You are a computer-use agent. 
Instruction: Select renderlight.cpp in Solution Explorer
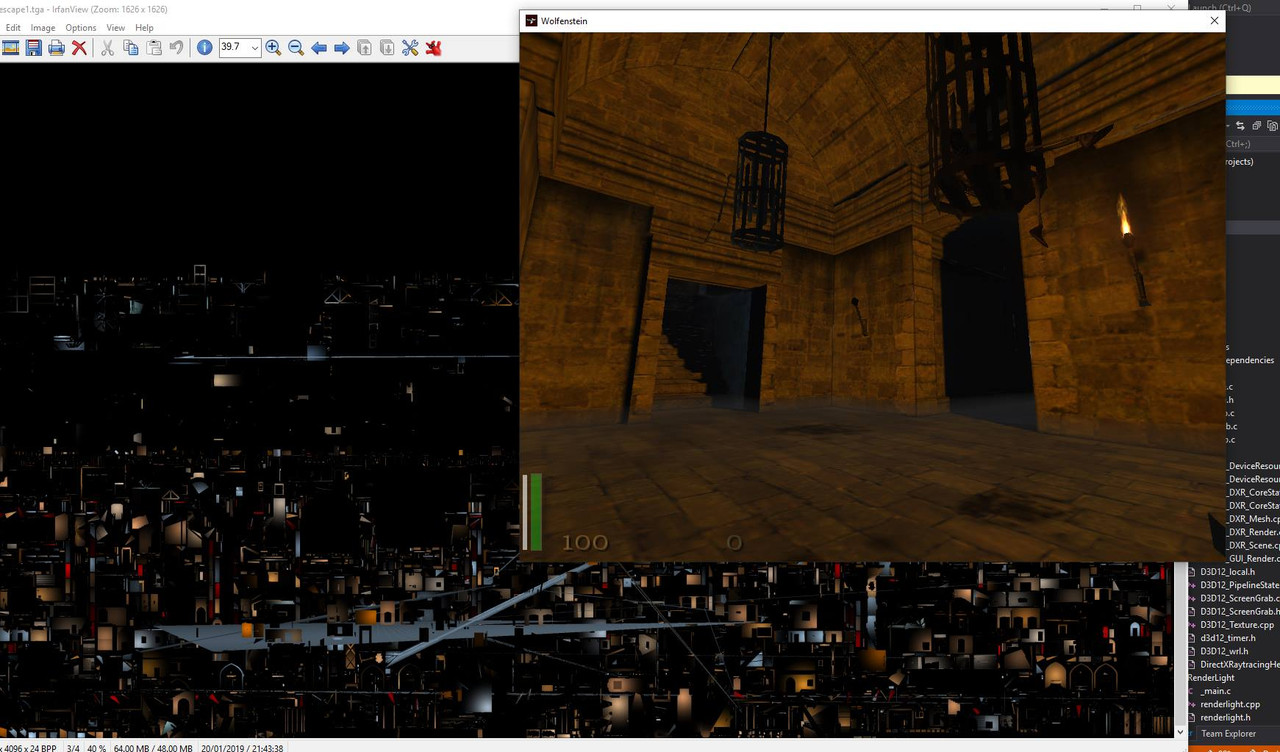1230,704
